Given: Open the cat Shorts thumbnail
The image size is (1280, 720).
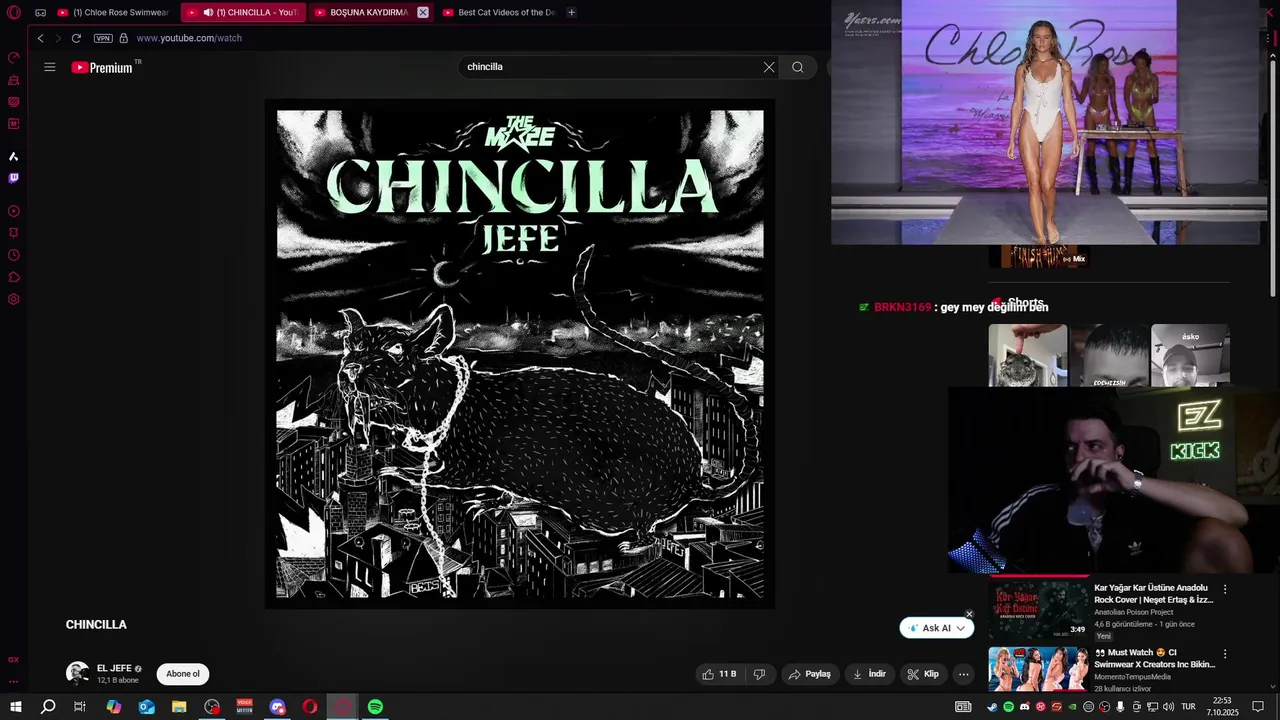Looking at the screenshot, I should (x=1027, y=355).
